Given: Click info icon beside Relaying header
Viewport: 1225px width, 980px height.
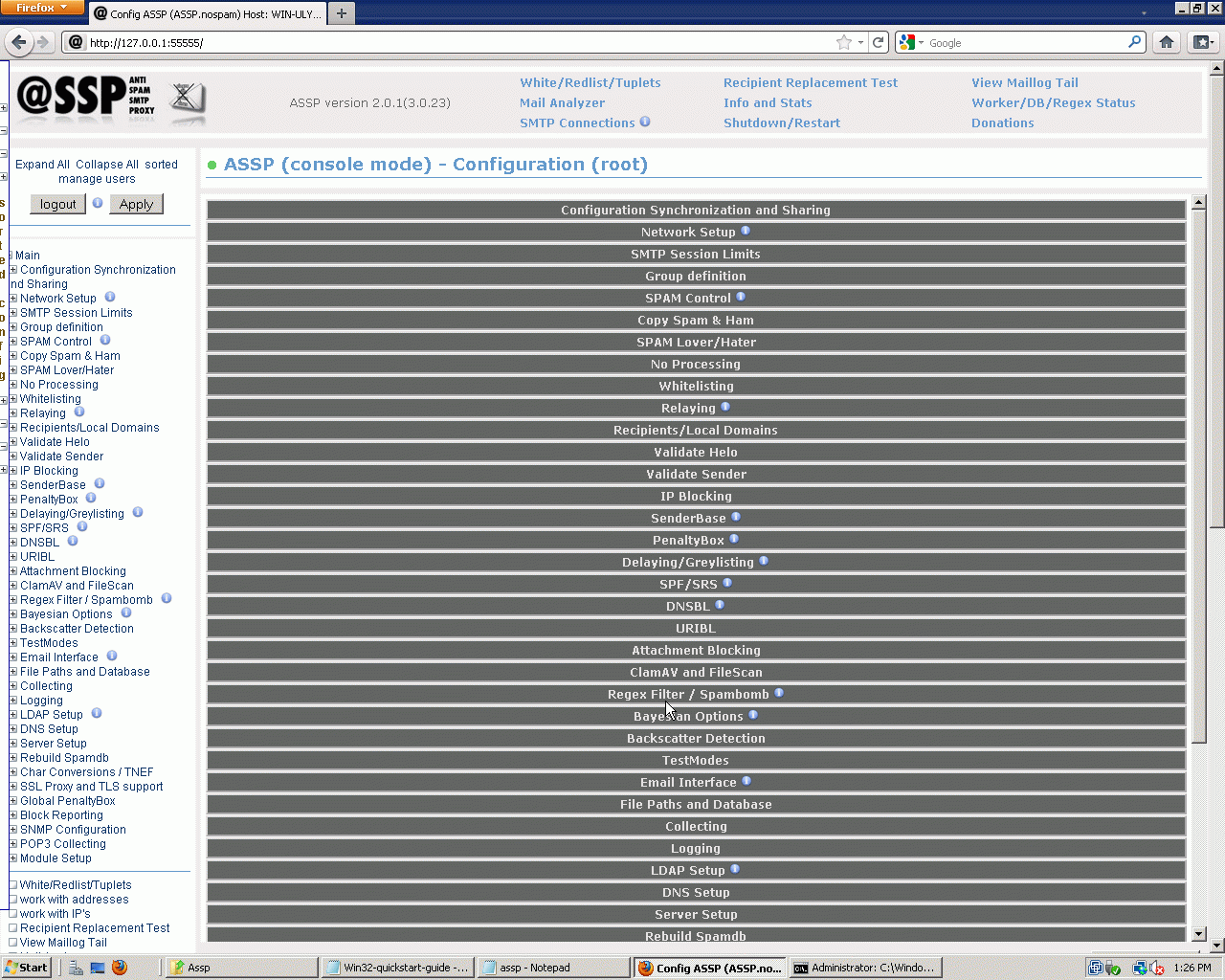Looking at the screenshot, I should [725, 407].
